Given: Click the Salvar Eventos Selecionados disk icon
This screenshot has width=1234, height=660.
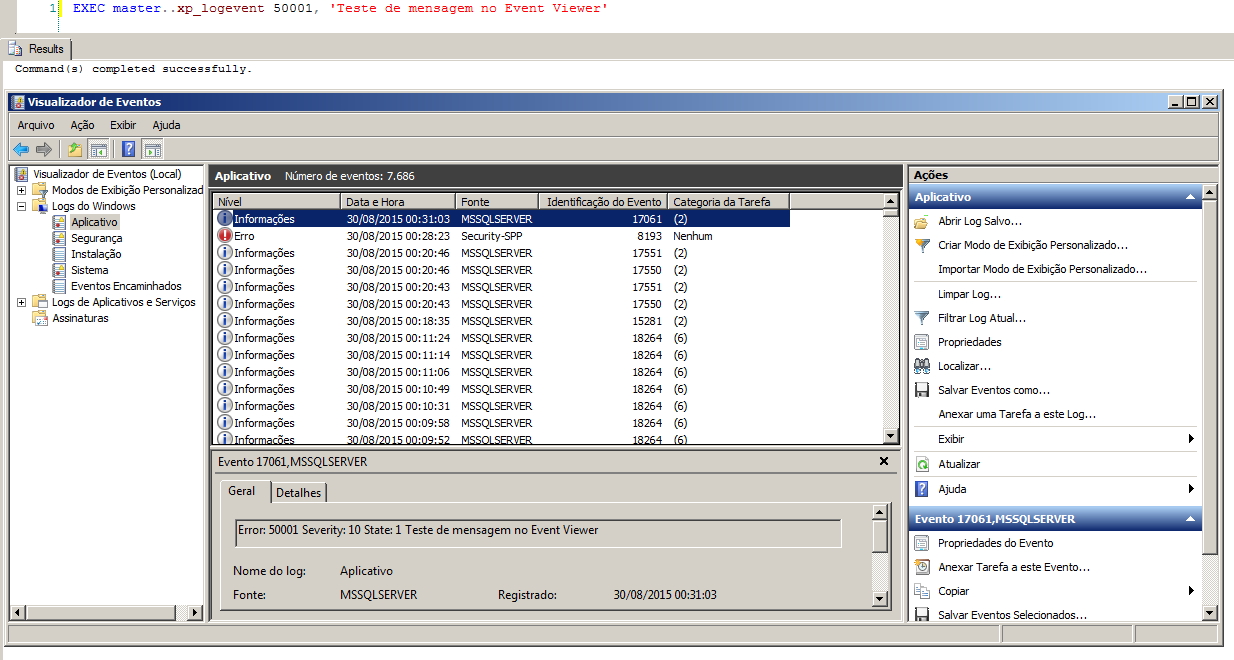Looking at the screenshot, I should (x=922, y=615).
